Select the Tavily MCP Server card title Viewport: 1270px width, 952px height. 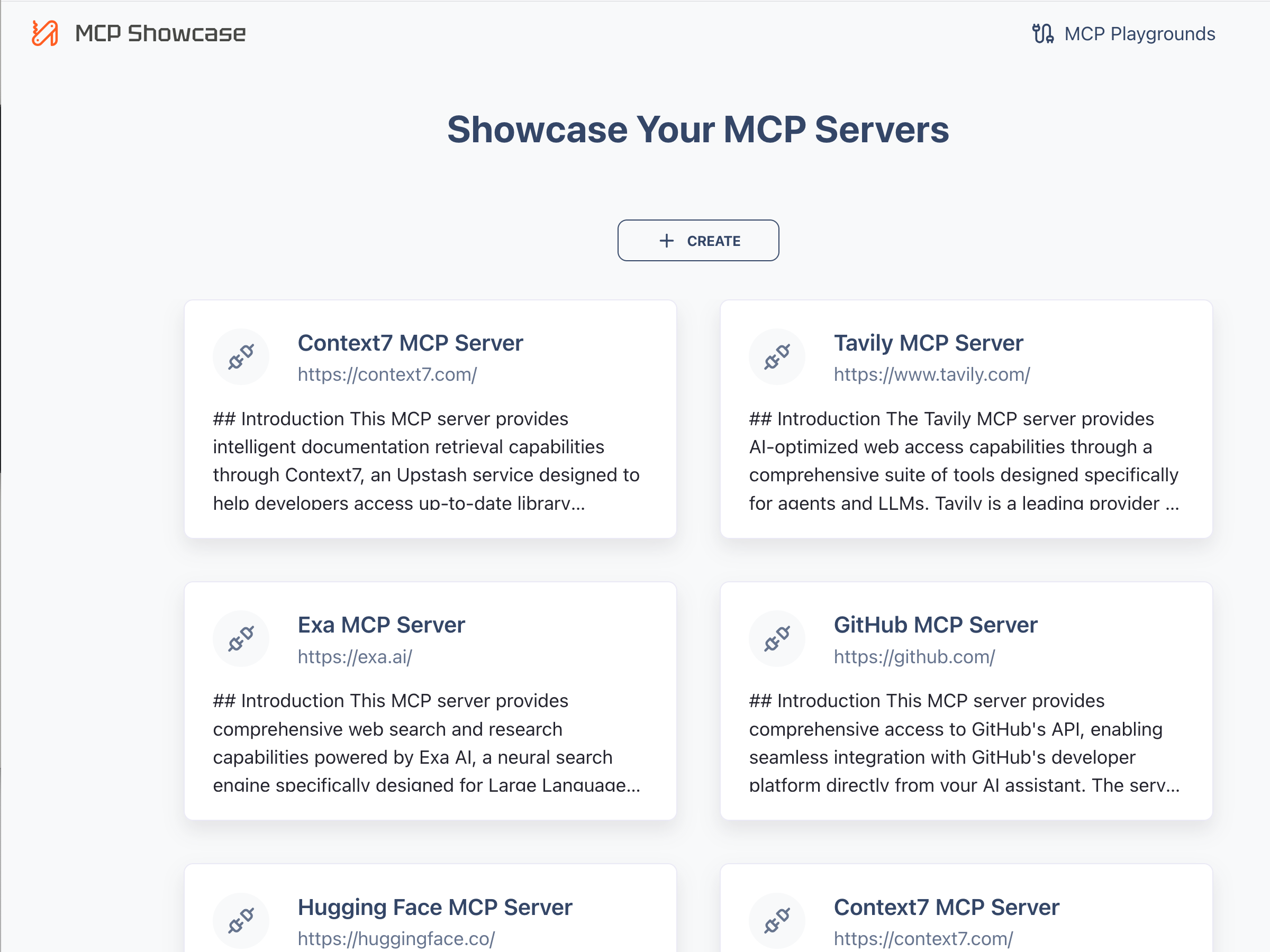(928, 342)
